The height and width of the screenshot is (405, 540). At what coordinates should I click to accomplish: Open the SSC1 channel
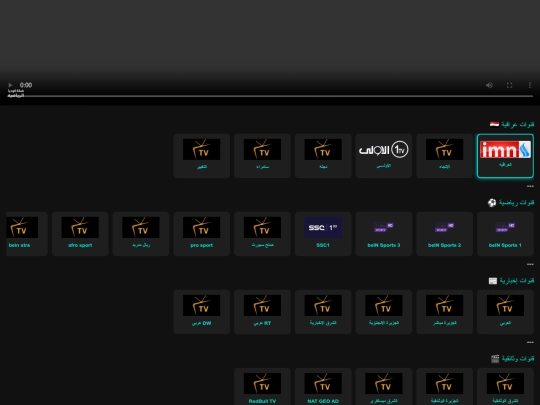(x=323, y=234)
